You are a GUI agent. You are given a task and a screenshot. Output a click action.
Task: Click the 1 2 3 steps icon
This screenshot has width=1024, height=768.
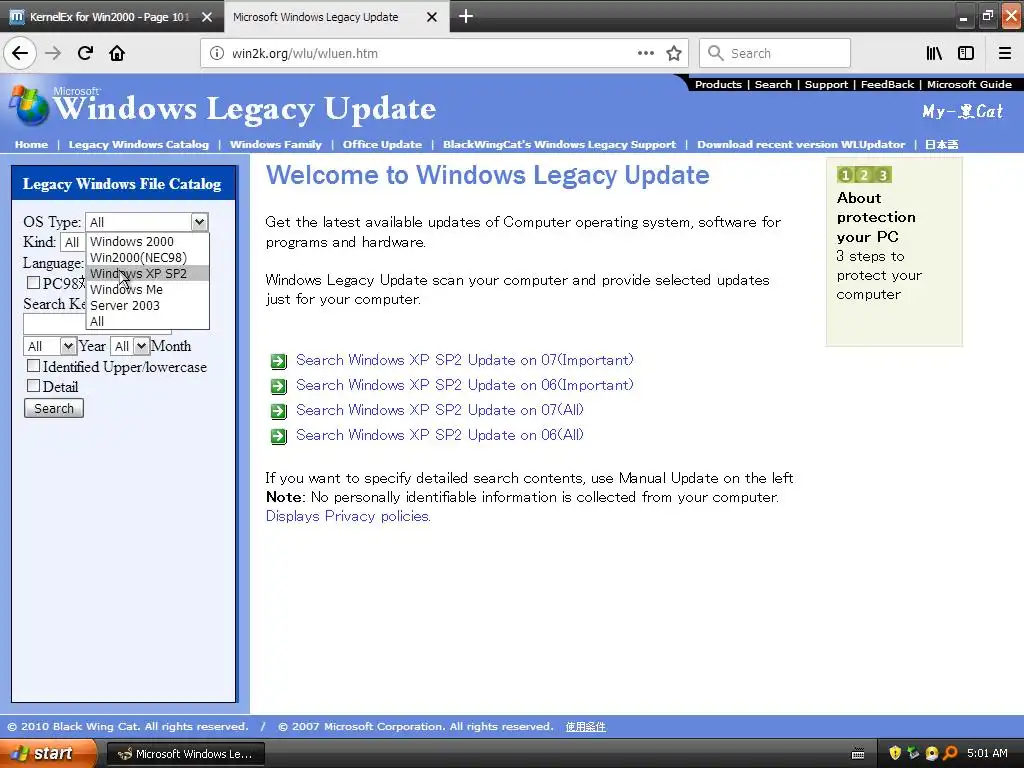click(863, 174)
